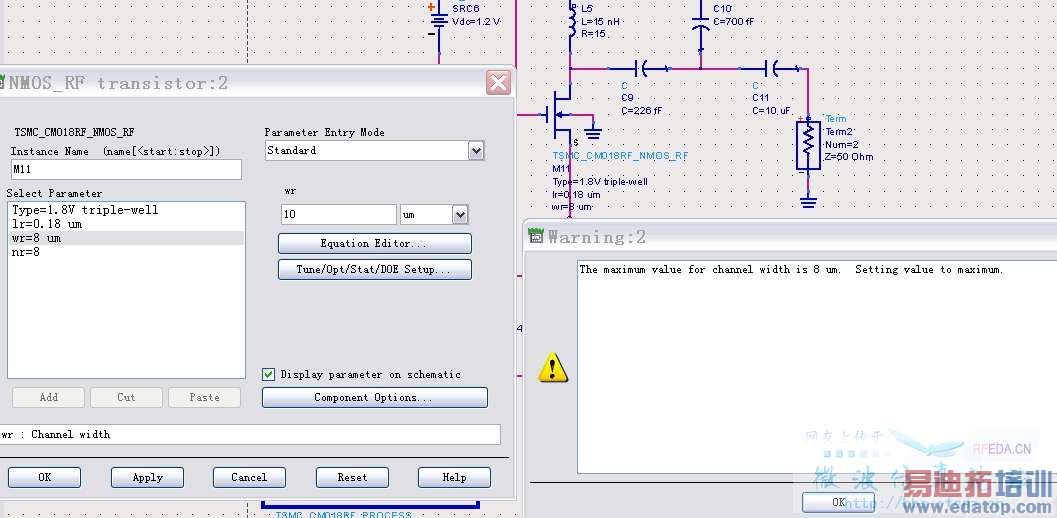Select parameter wr=8 um in list

click(126, 238)
